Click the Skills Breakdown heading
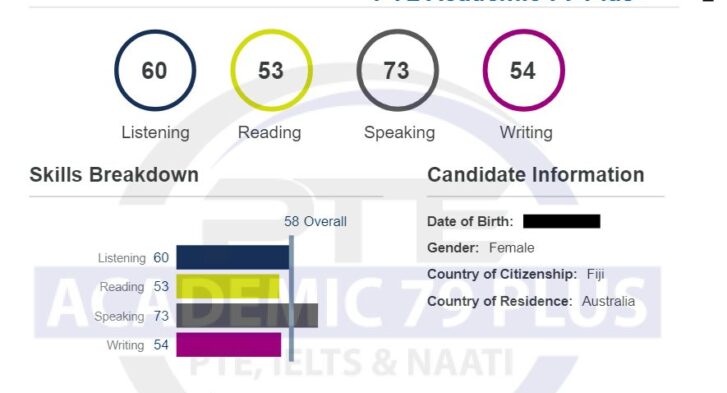This screenshot has height=393, width=727. (x=114, y=175)
